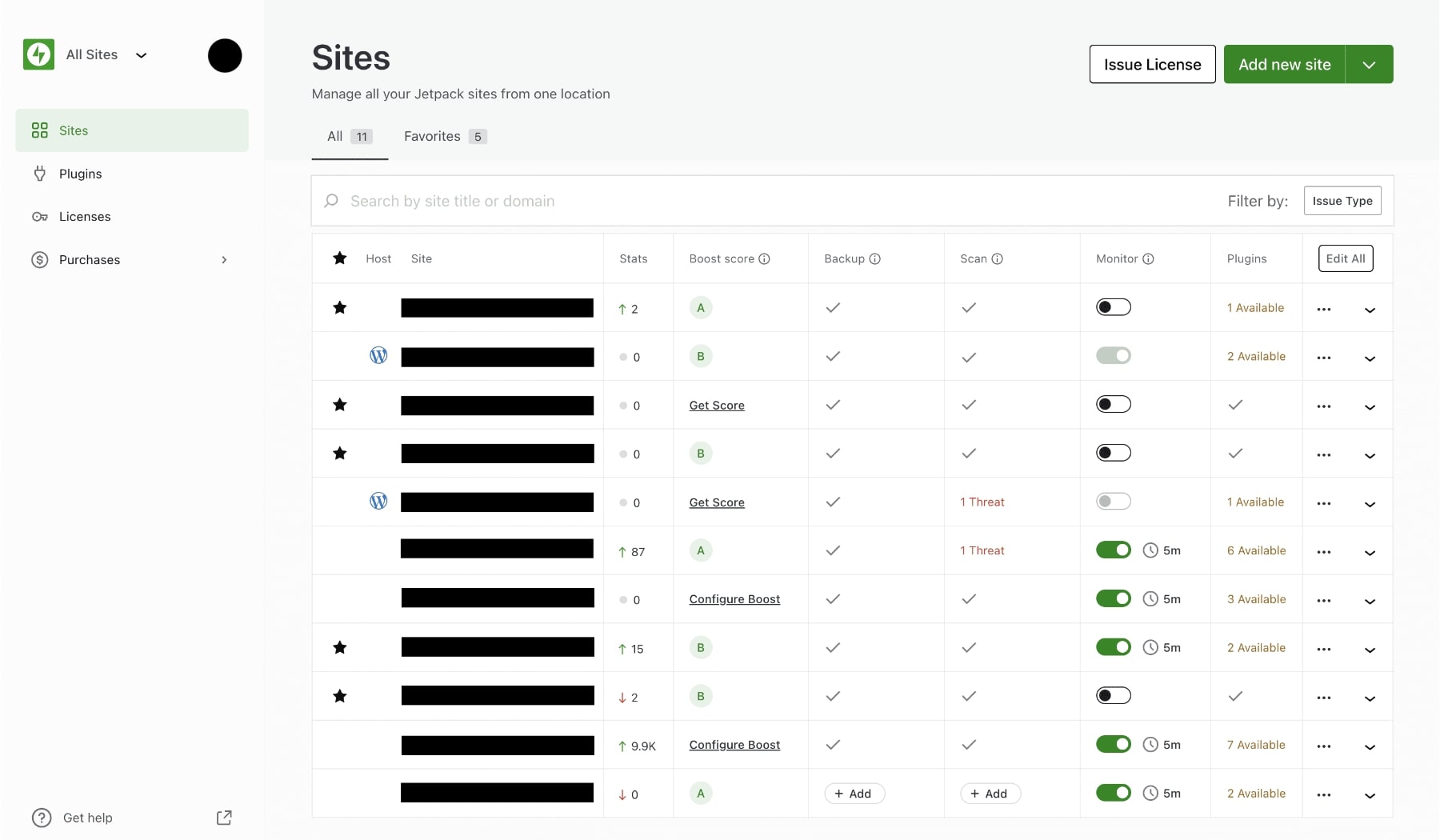1440x840 pixels.
Task: Open the ellipsis options menu for the first site
Action: pyautogui.click(x=1324, y=308)
